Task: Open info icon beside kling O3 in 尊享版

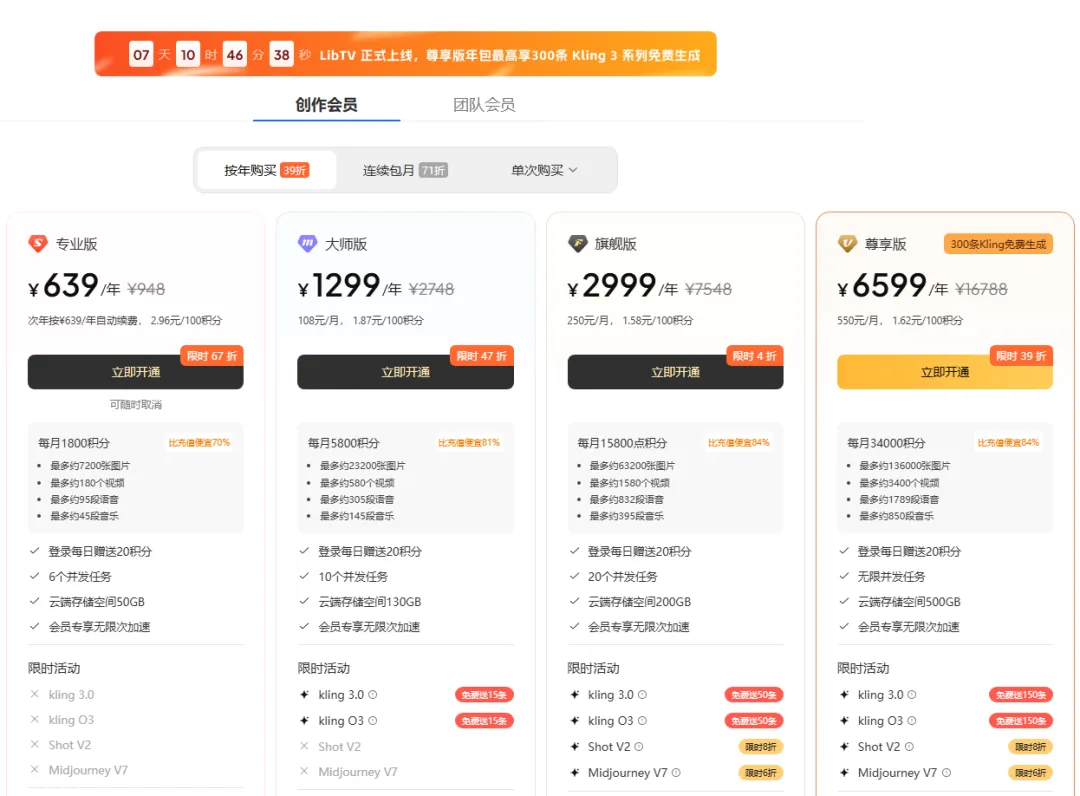Action: click(x=912, y=721)
